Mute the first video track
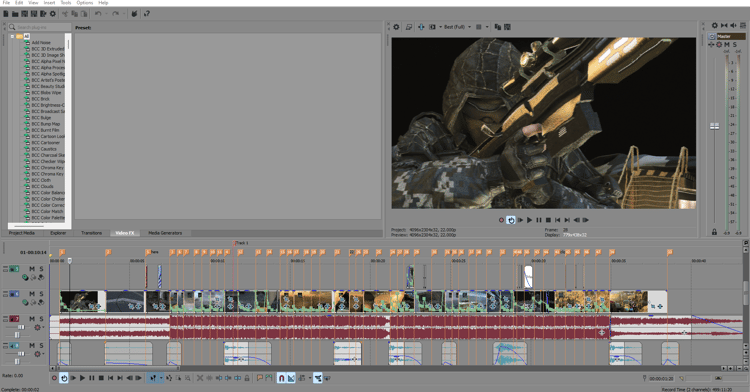Screen dimensions: 750x392 pyautogui.click(x=32, y=269)
